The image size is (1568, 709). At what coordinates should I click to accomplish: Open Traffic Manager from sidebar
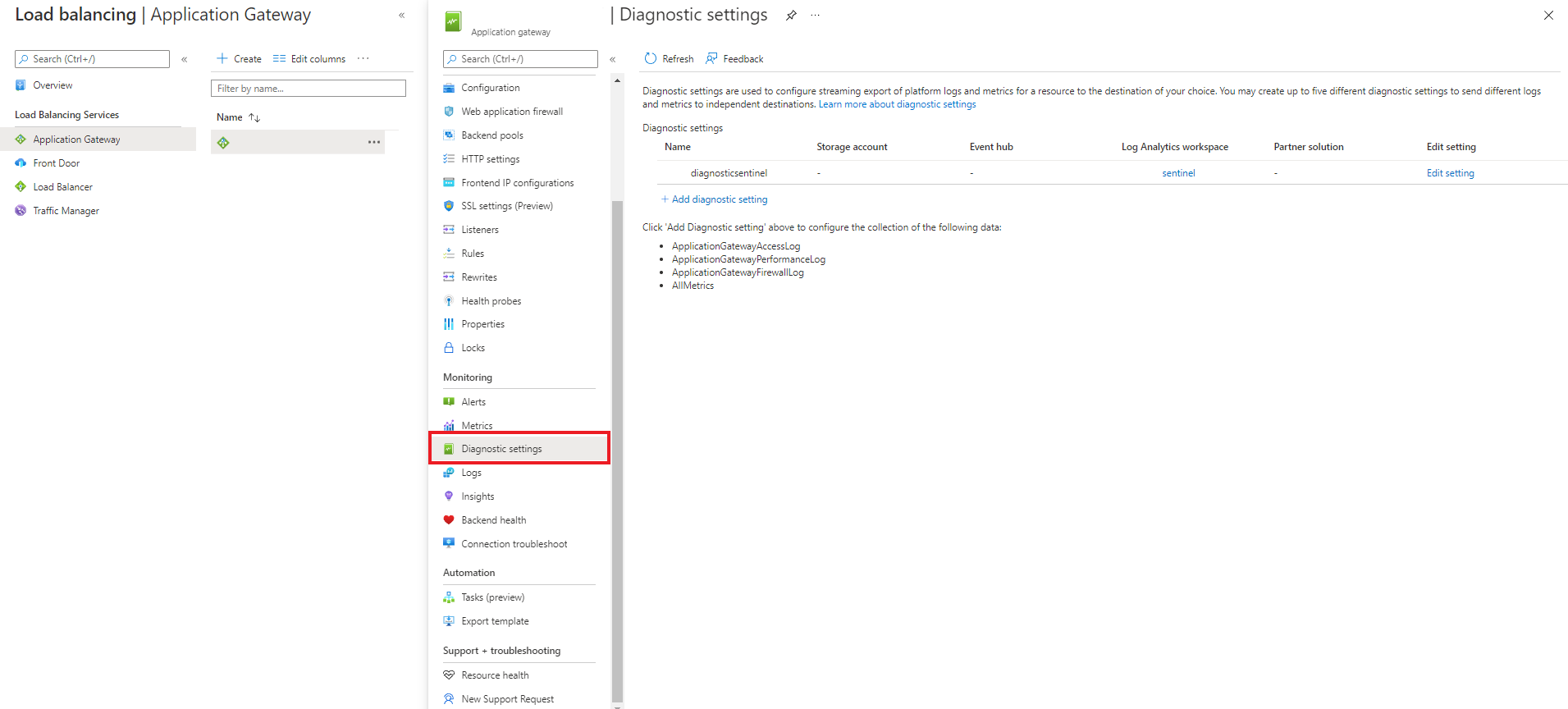66,211
